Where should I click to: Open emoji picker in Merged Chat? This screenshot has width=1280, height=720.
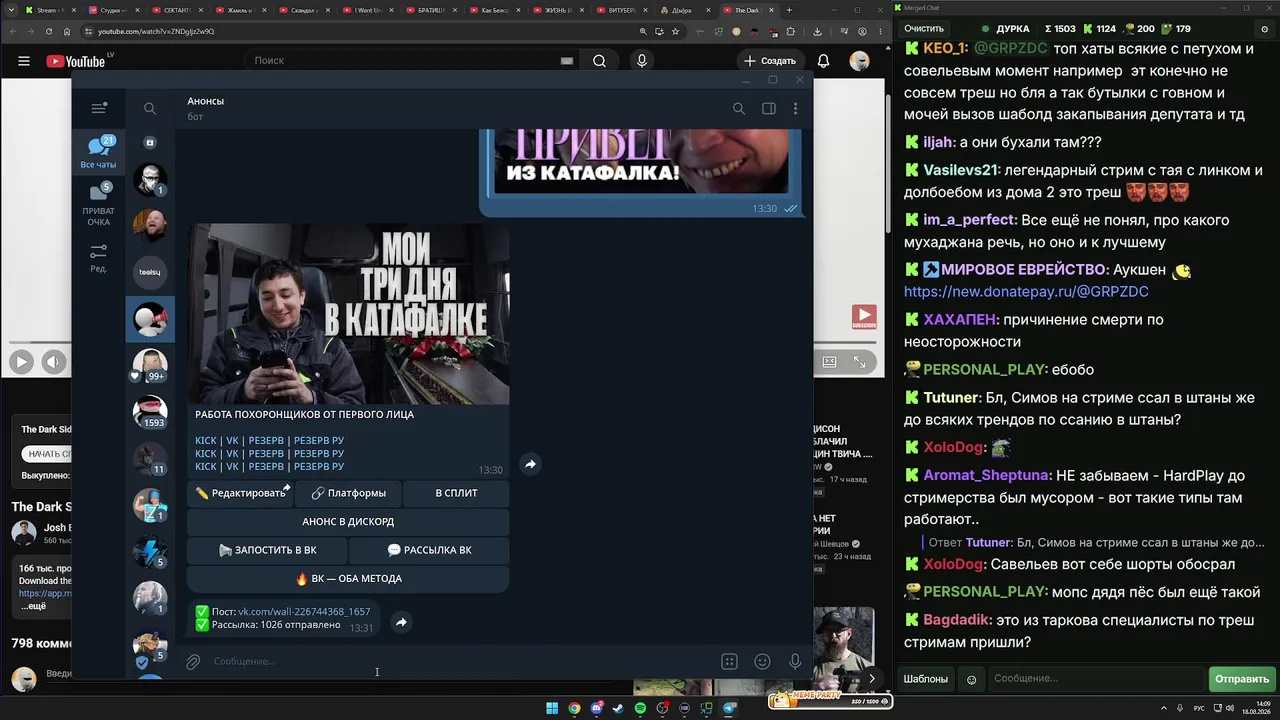click(x=971, y=679)
